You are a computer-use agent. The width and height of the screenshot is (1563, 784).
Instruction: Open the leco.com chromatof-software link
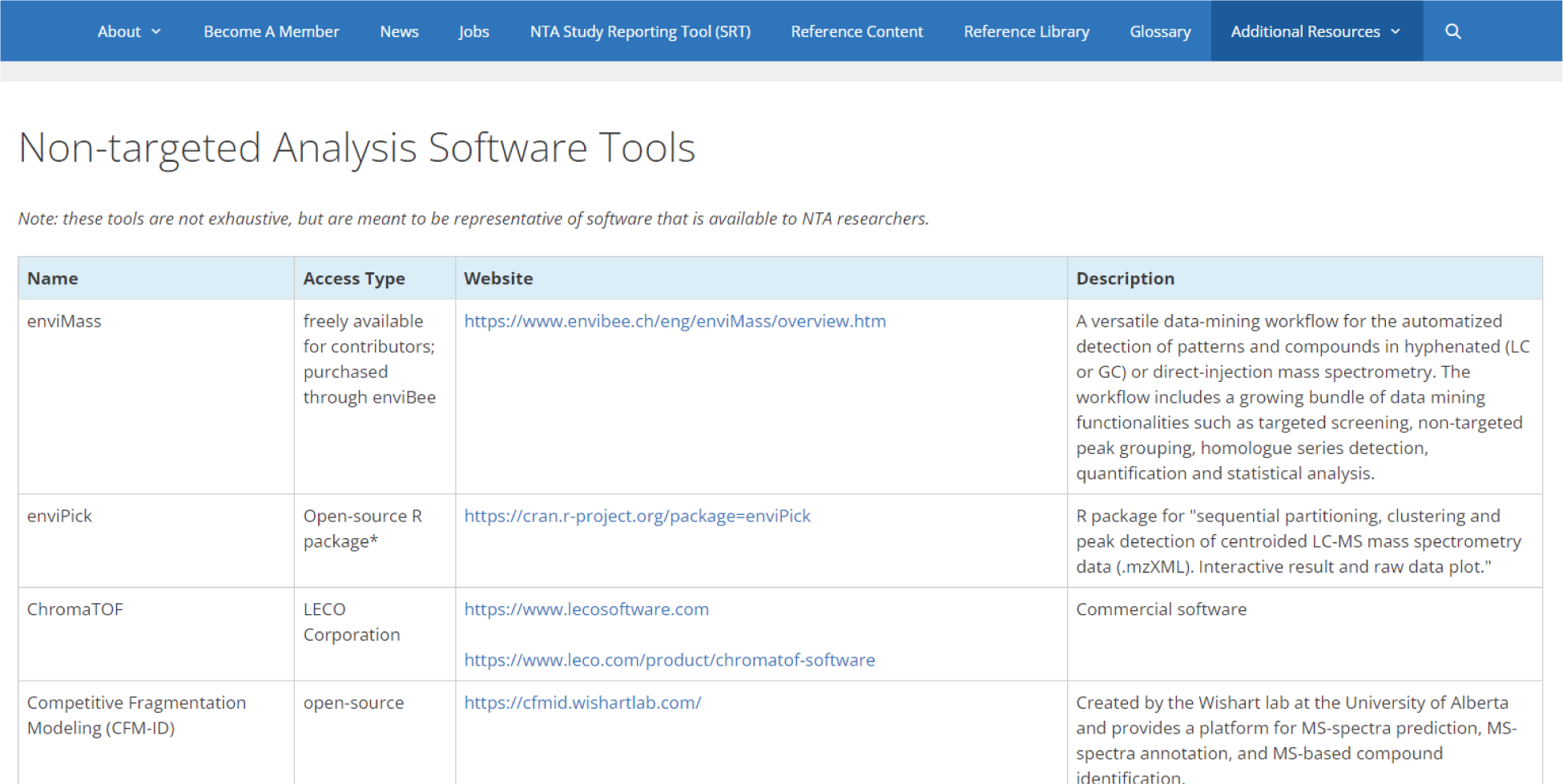point(669,660)
